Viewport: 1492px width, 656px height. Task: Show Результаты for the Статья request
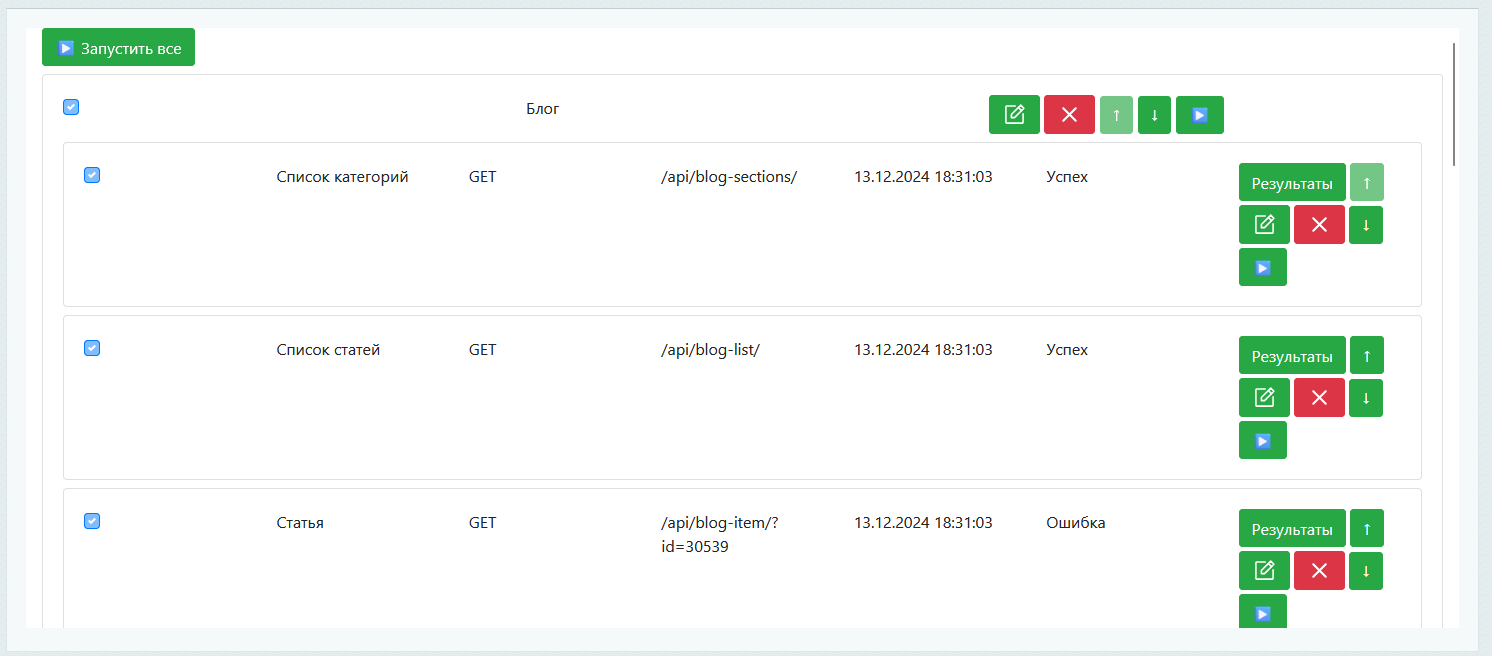[x=1292, y=529]
